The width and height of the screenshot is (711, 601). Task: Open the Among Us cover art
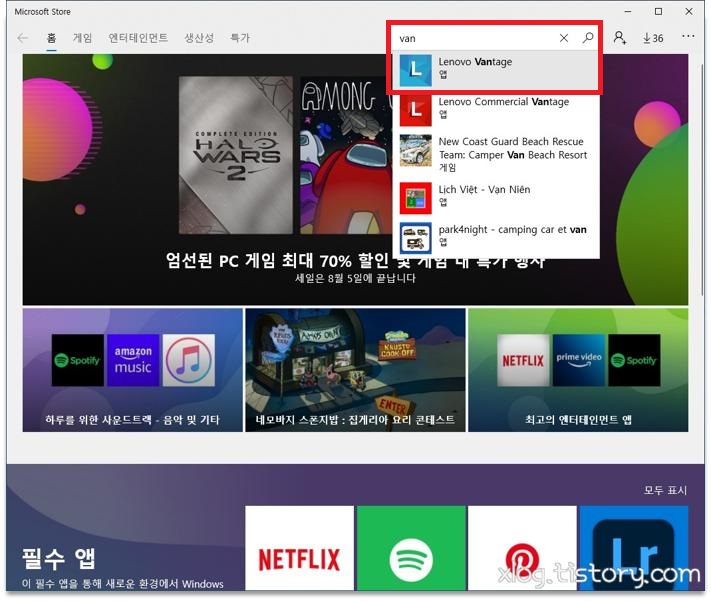point(346,155)
